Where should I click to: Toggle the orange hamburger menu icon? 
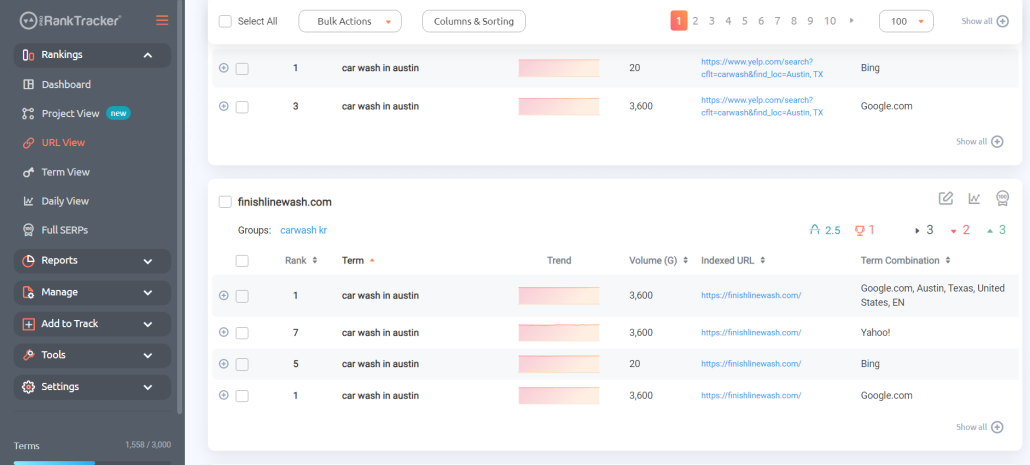click(162, 20)
